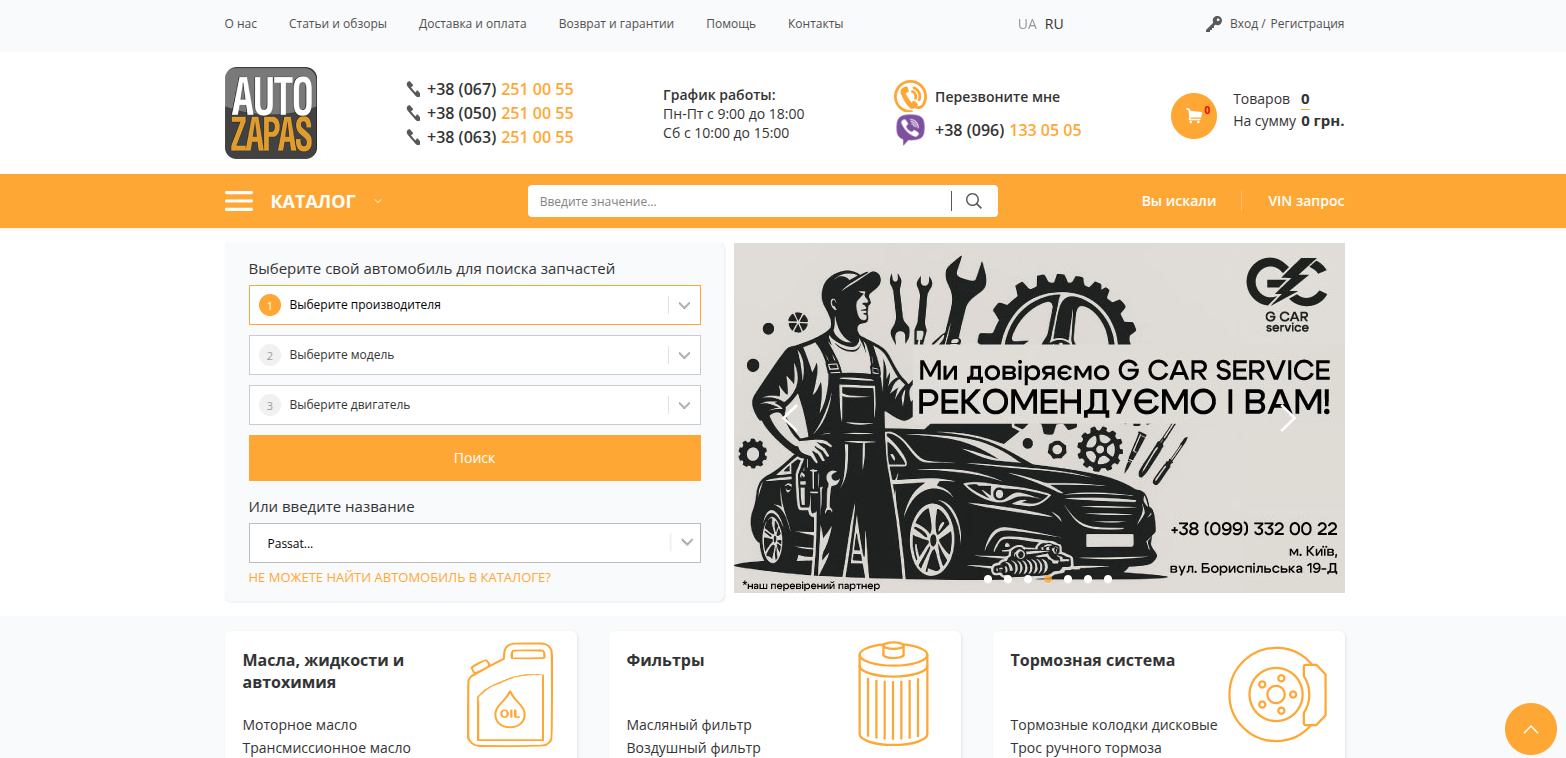
Task: Click the handset icon next to (063) number
Action: (x=413, y=137)
